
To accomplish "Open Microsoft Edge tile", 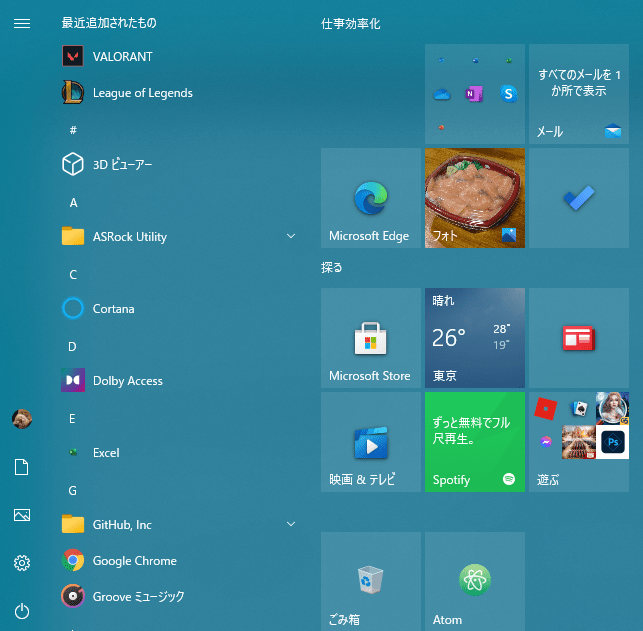I will pyautogui.click(x=371, y=198).
